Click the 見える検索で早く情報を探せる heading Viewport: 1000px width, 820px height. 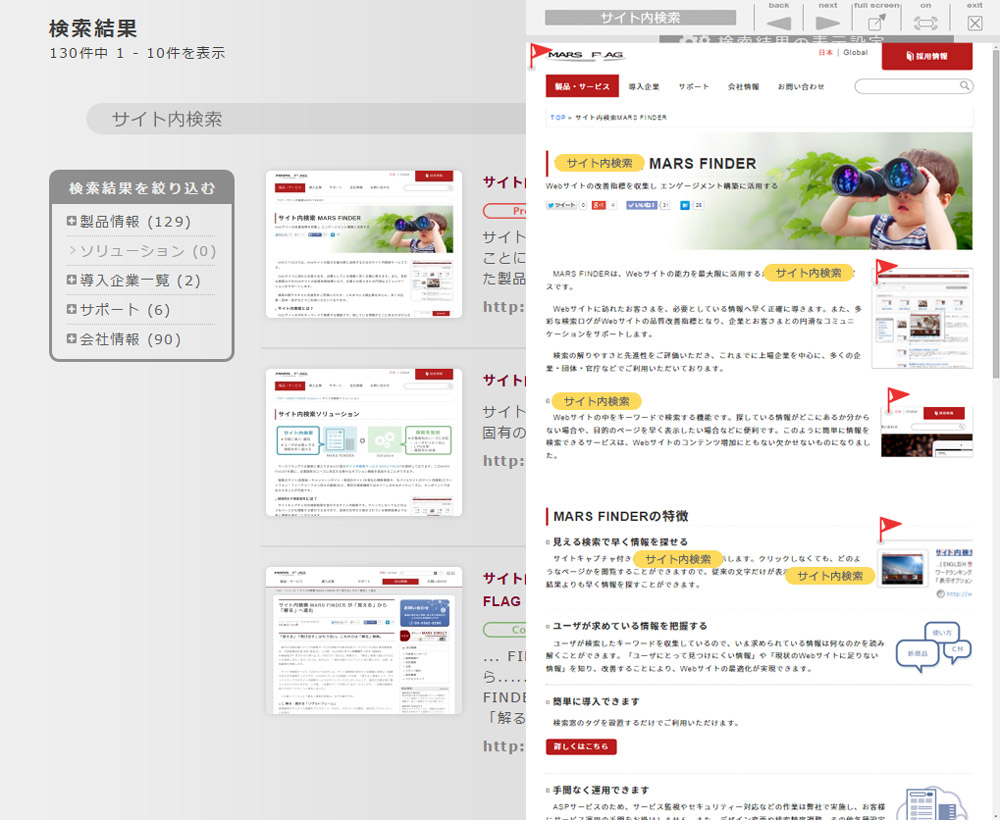point(620,542)
